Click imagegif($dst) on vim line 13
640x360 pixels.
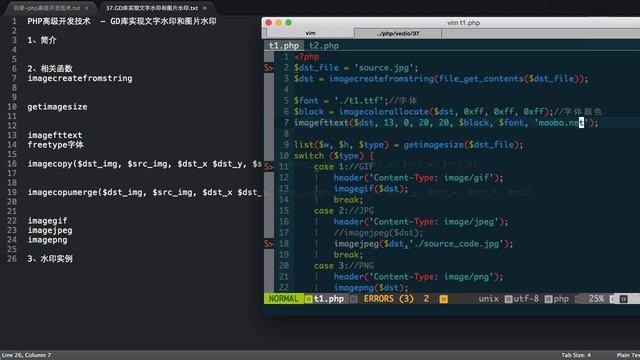click(x=371, y=189)
